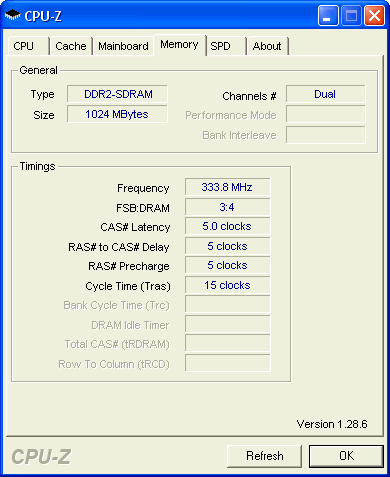Click the OK button
Image resolution: width=390 pixels, height=477 pixels.
pos(346,456)
